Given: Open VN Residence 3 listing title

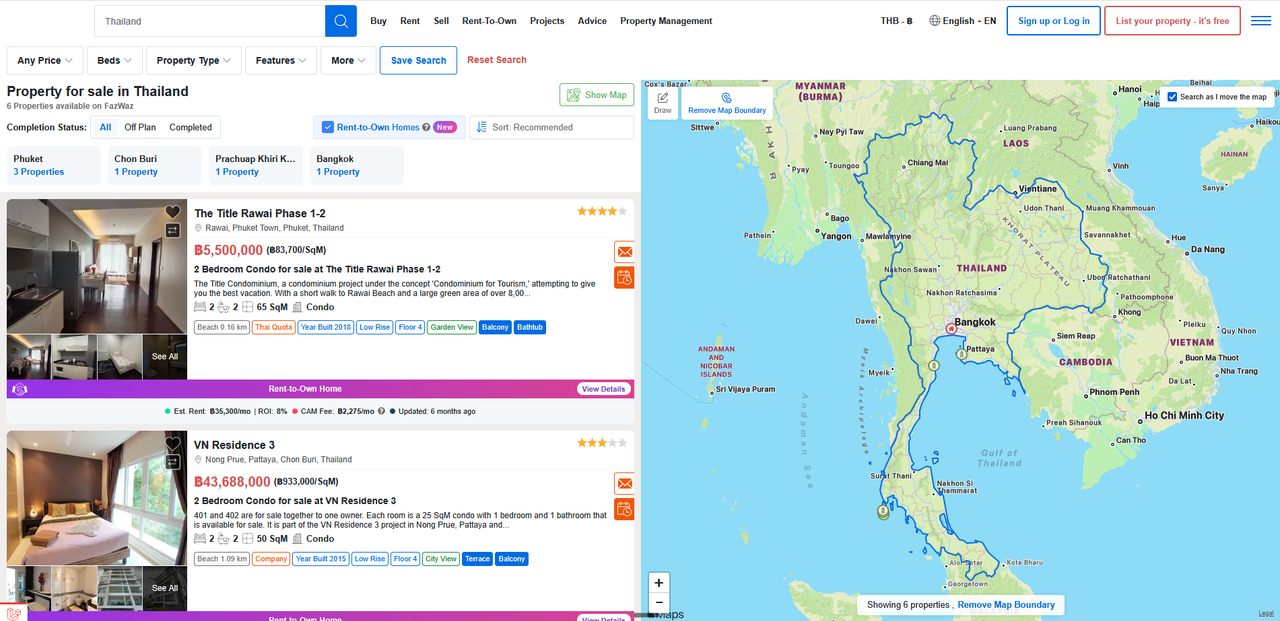Looking at the screenshot, I should (x=234, y=445).
